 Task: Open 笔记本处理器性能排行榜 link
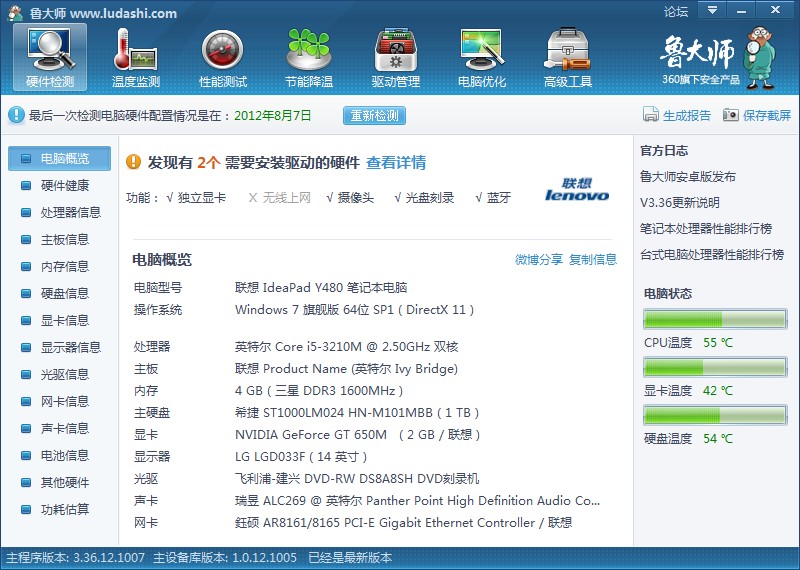706,229
